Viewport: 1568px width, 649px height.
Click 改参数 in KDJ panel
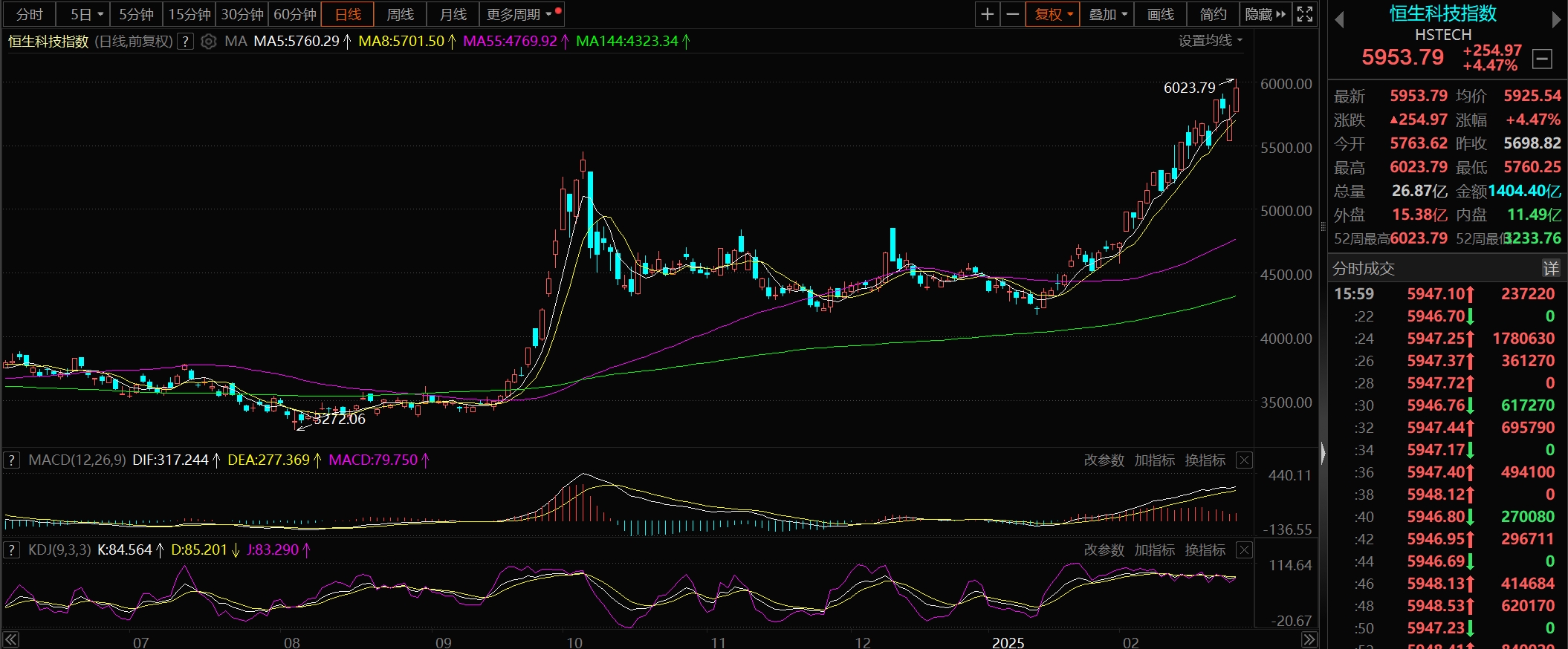1104,550
